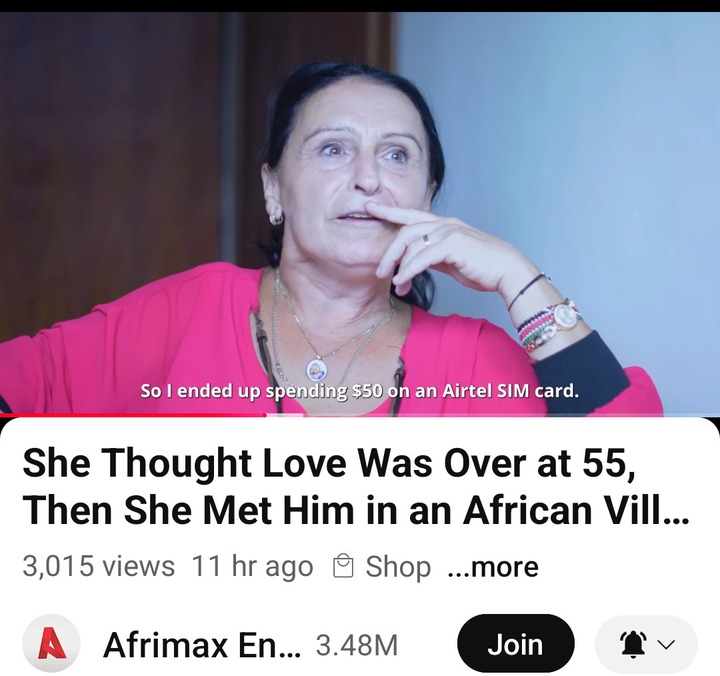720x676 pixels.
Task: Tap the shopping bag icon
Action: point(343,566)
